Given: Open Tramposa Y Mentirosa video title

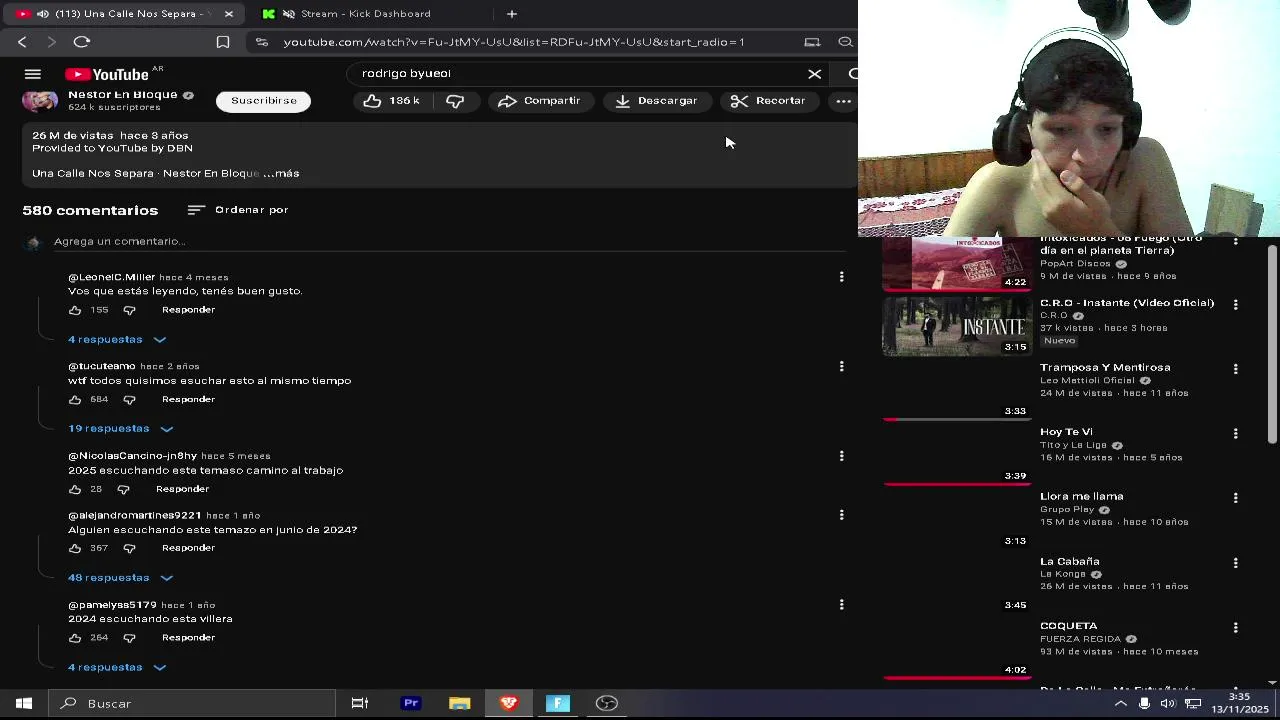Looking at the screenshot, I should [1105, 368].
